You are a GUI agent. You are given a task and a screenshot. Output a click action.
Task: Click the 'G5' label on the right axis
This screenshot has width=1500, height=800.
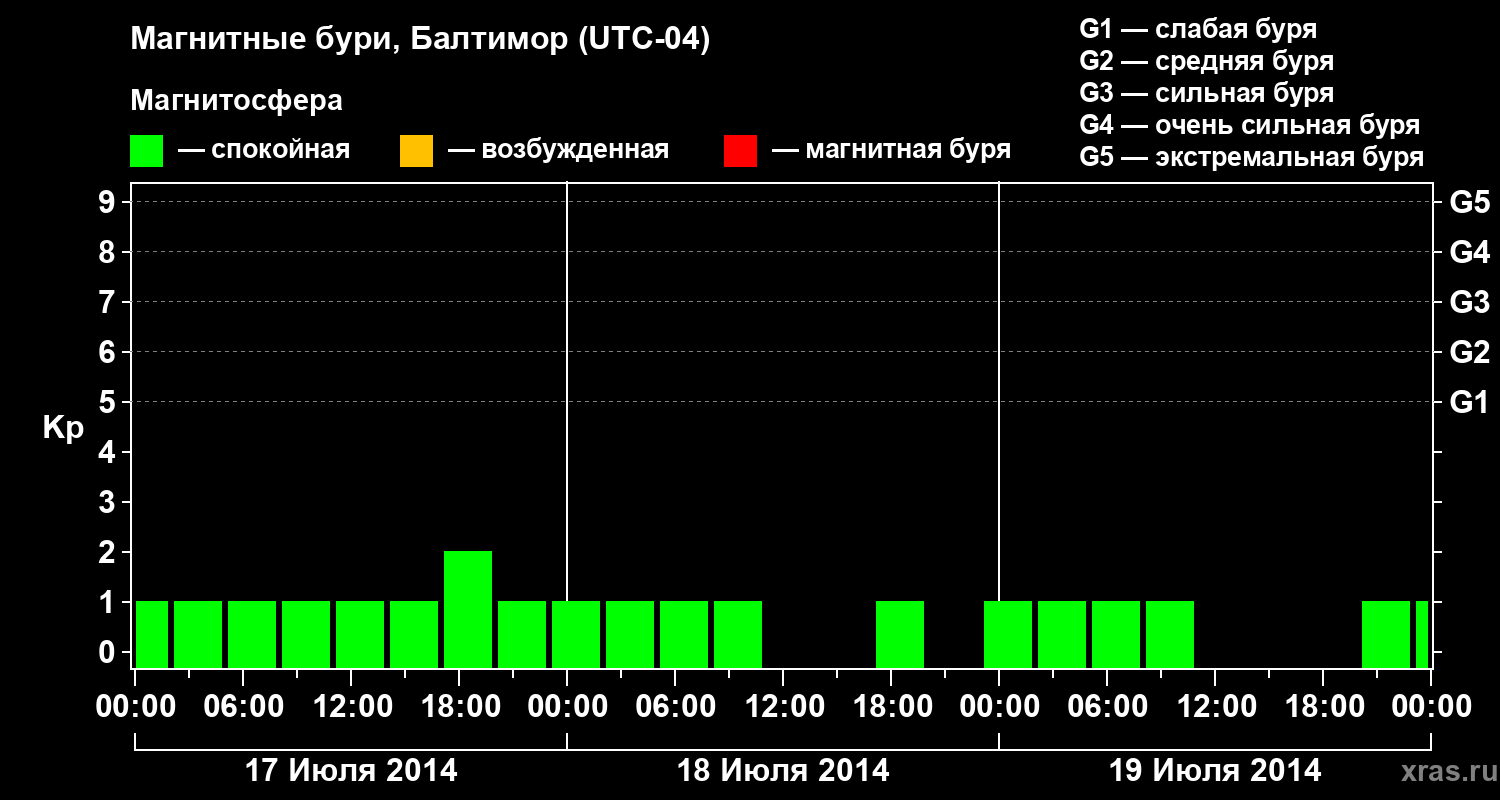pos(1470,202)
